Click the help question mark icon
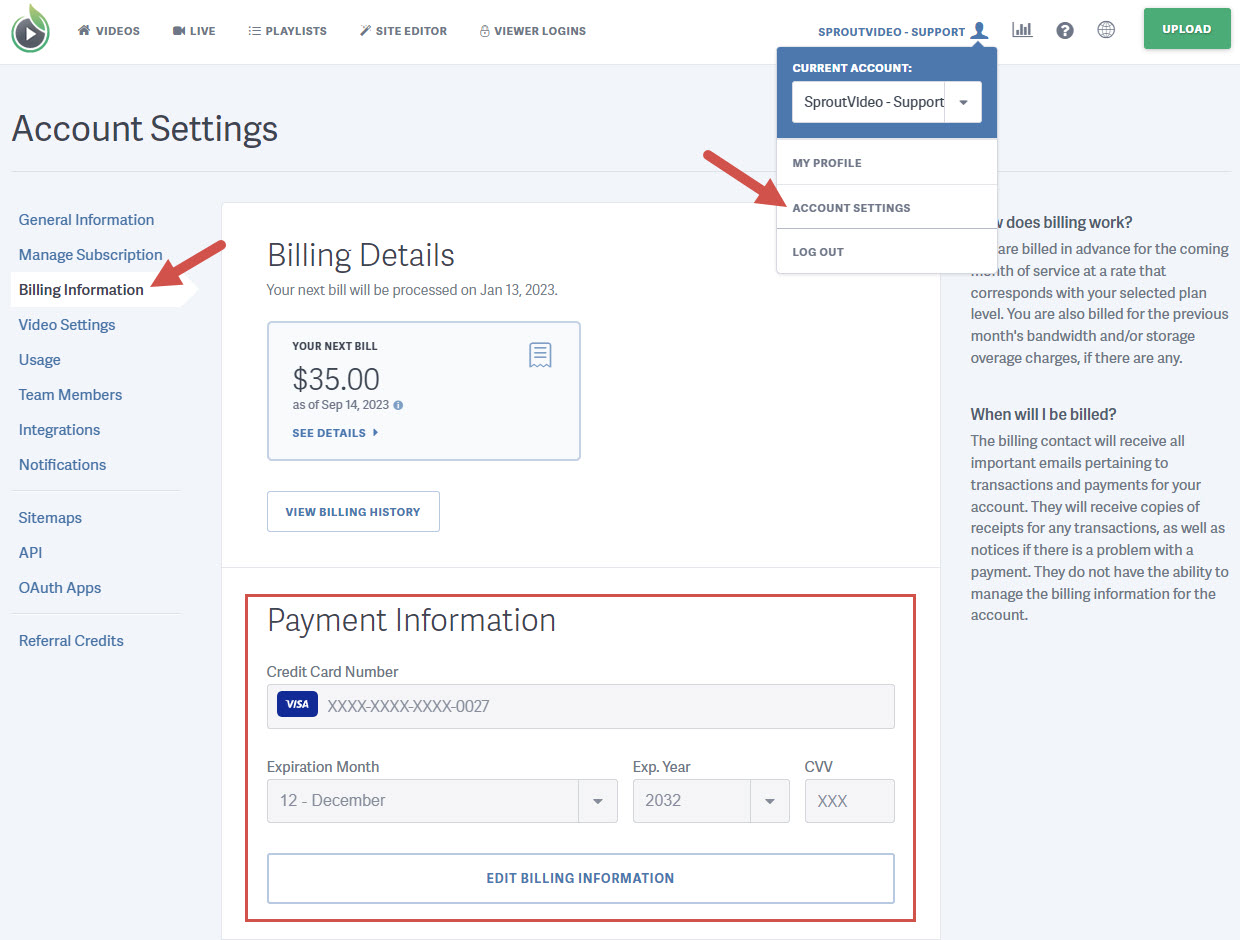 tap(1064, 30)
